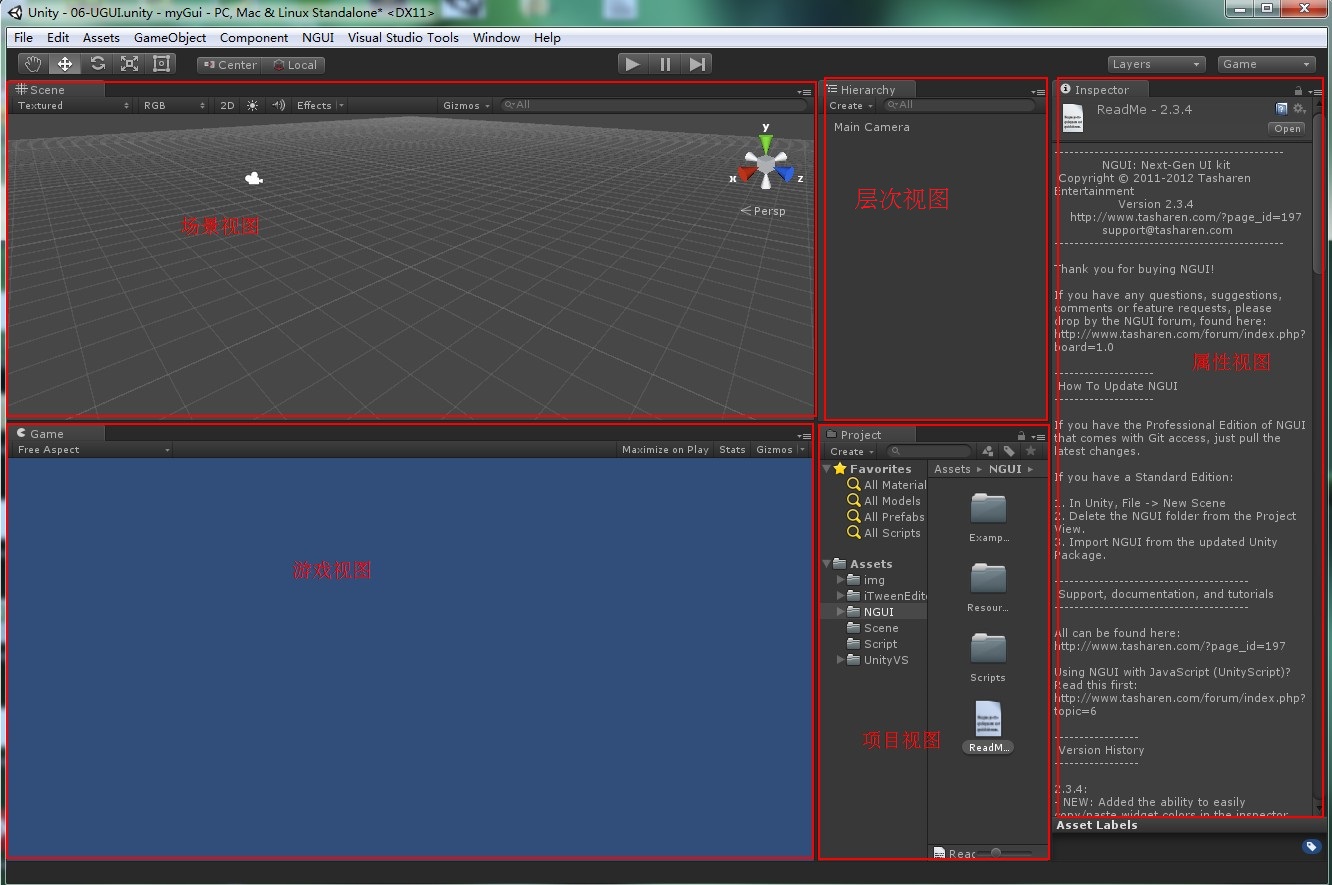1332x885 pixels.
Task: Expand the iTweenEditor folder
Action: coord(841,596)
